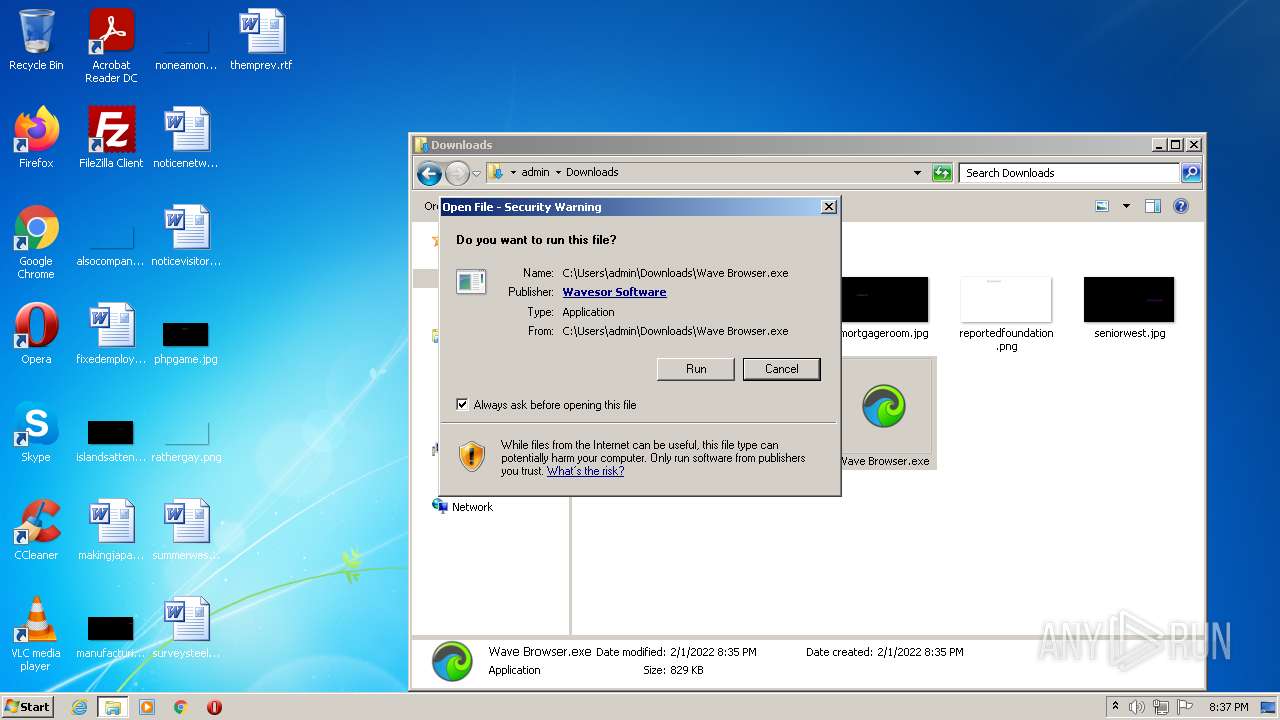1280x720 pixels.
Task: Click the network icon in system tray
Action: 1161,707
